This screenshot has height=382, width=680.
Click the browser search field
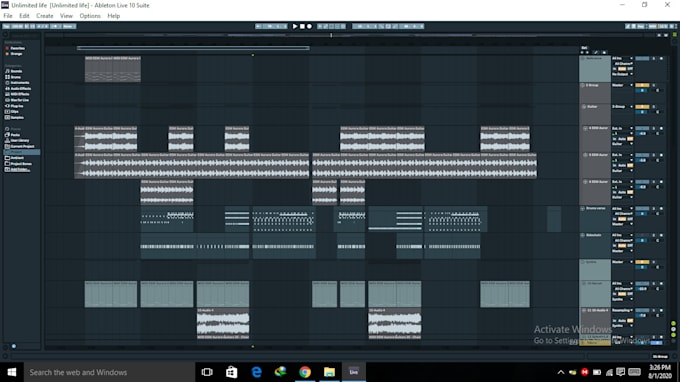[24, 35]
